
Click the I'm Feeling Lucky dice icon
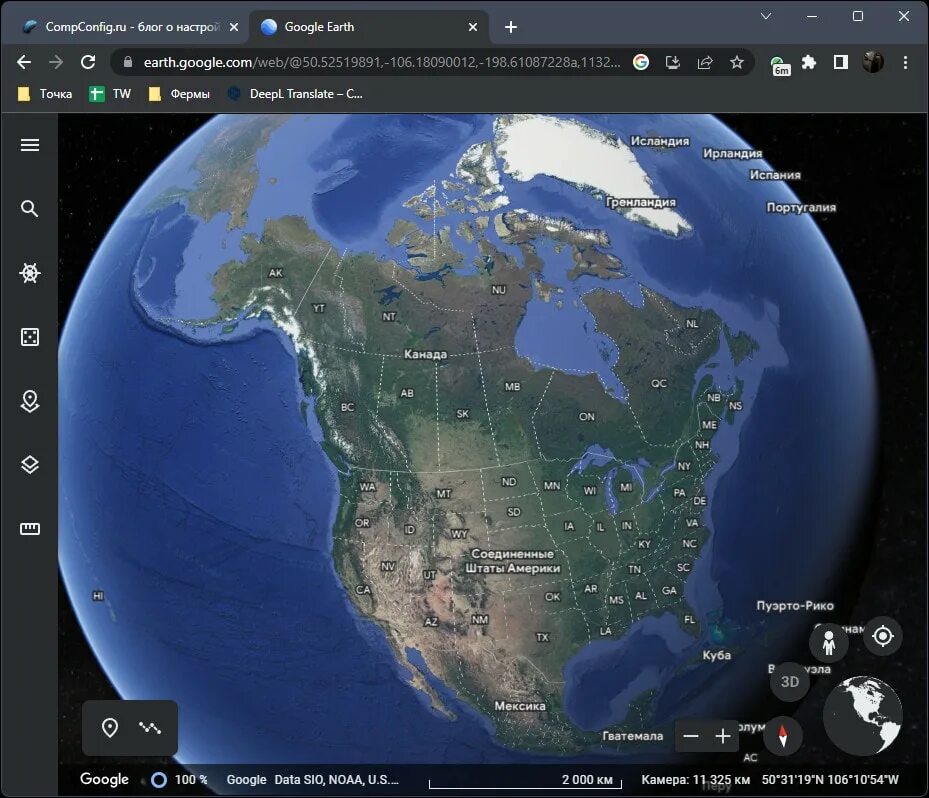[30, 337]
